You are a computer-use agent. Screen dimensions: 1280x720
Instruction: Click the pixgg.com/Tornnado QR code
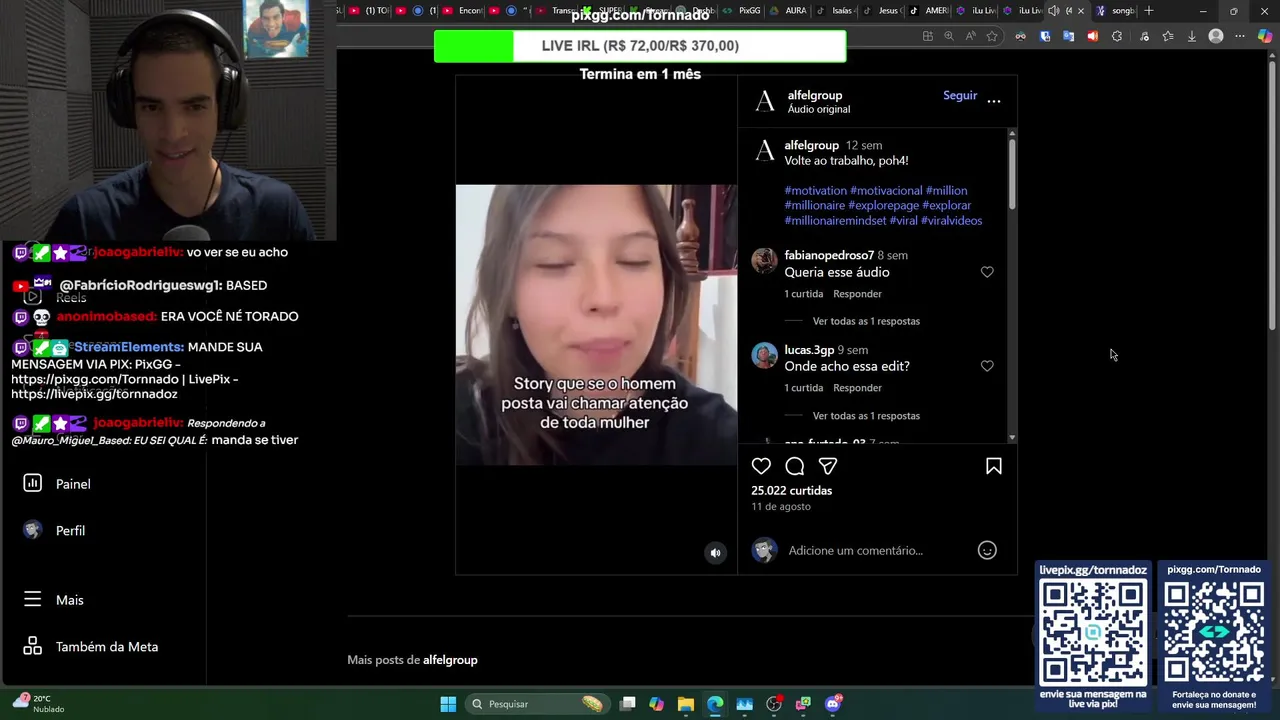pos(1214,632)
